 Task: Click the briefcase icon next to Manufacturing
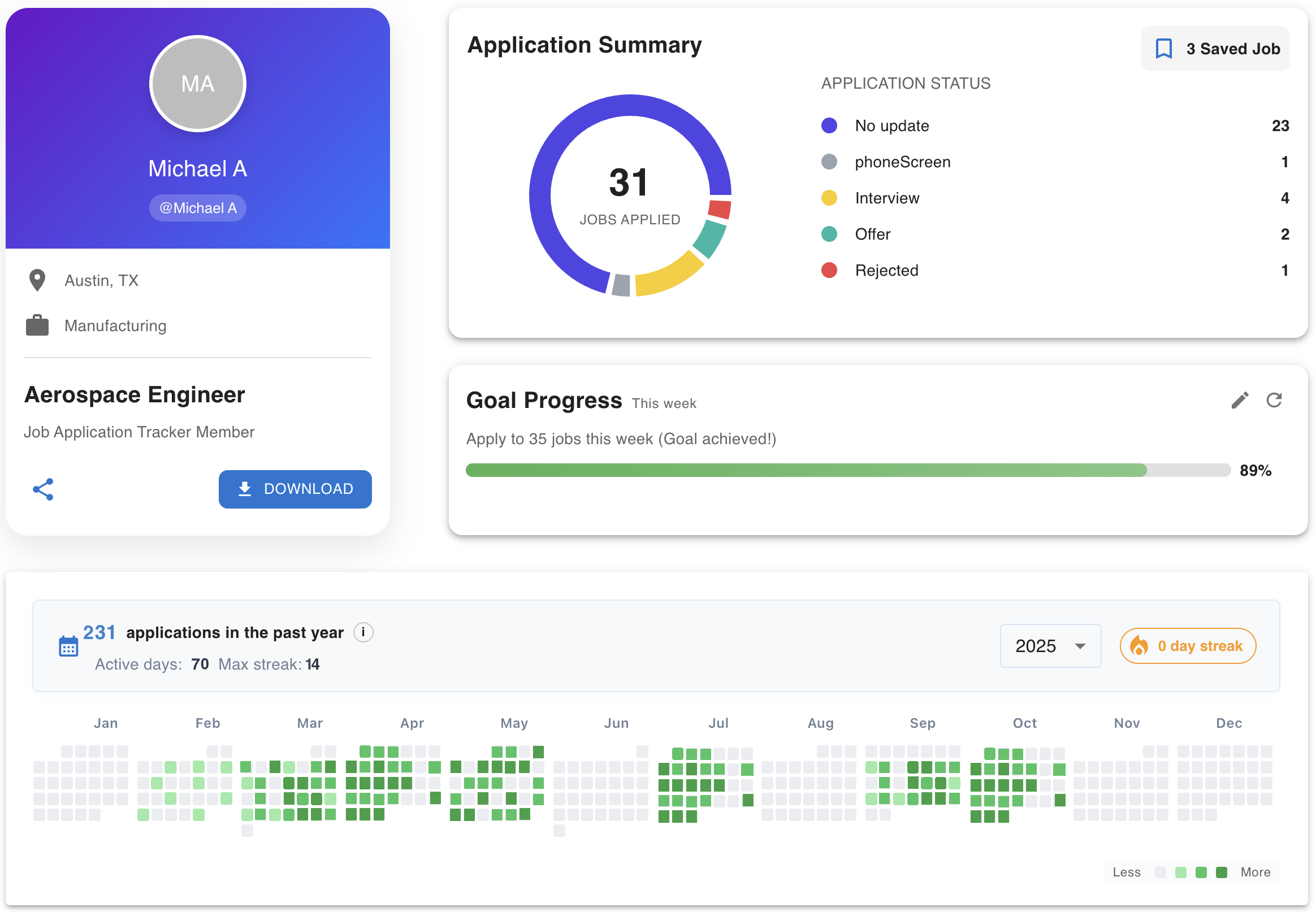pos(36,325)
